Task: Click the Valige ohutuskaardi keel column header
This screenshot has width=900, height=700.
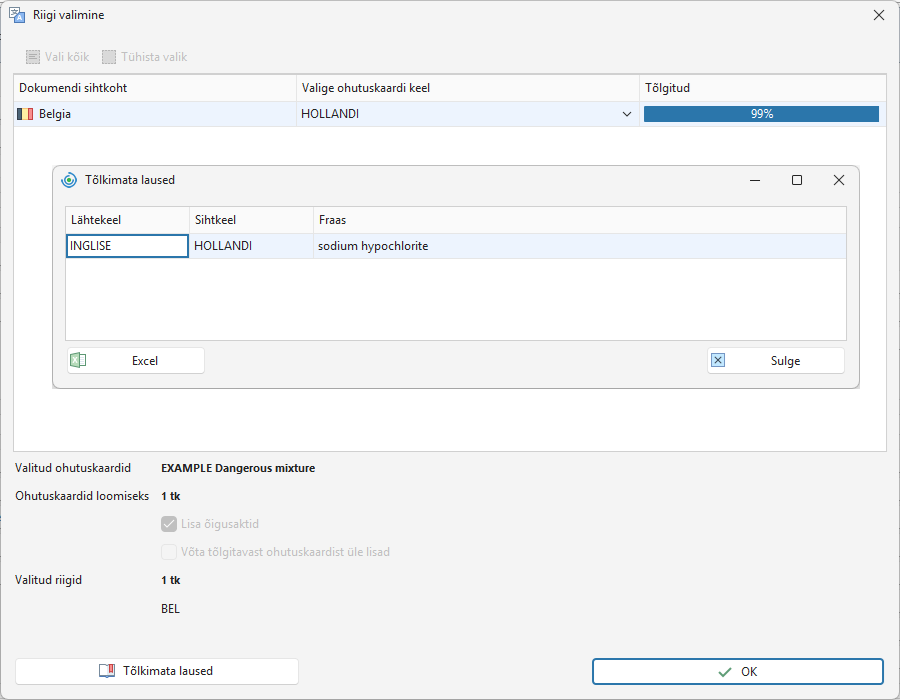Action: pyautogui.click(x=468, y=88)
